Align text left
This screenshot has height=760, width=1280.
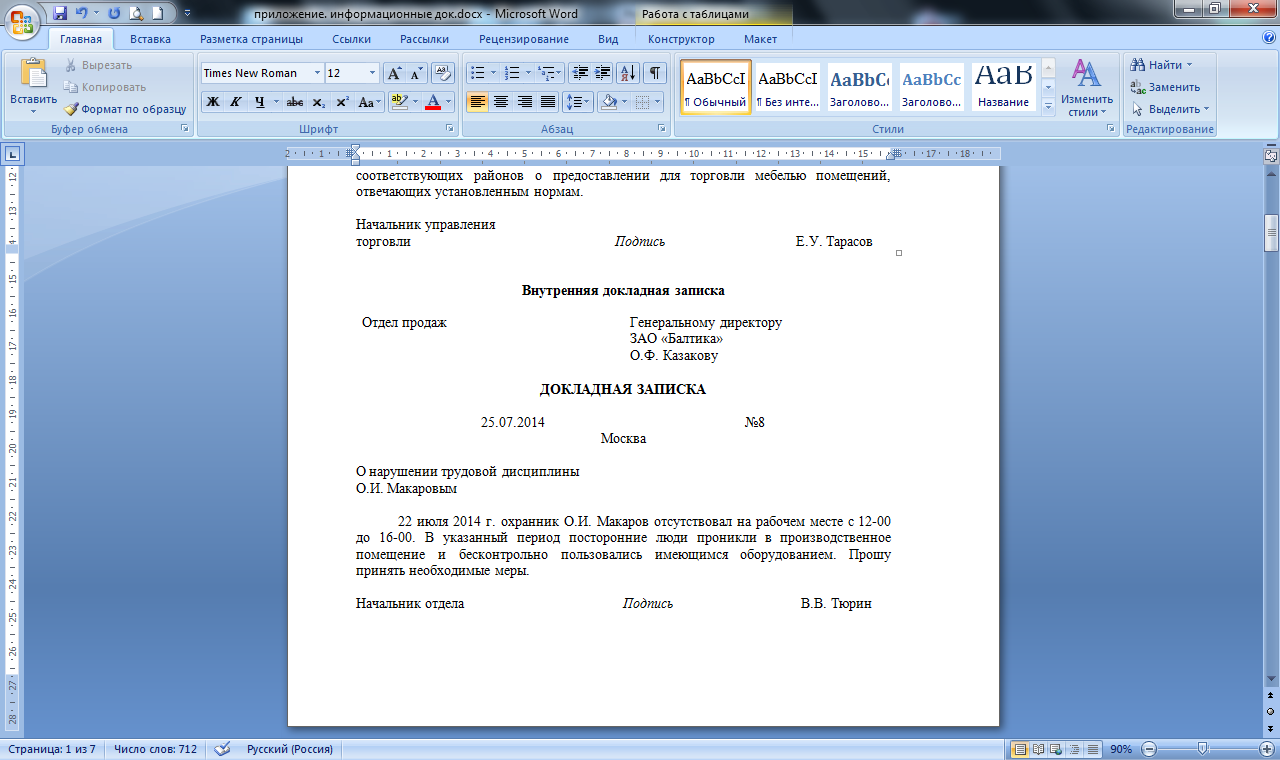tap(478, 102)
